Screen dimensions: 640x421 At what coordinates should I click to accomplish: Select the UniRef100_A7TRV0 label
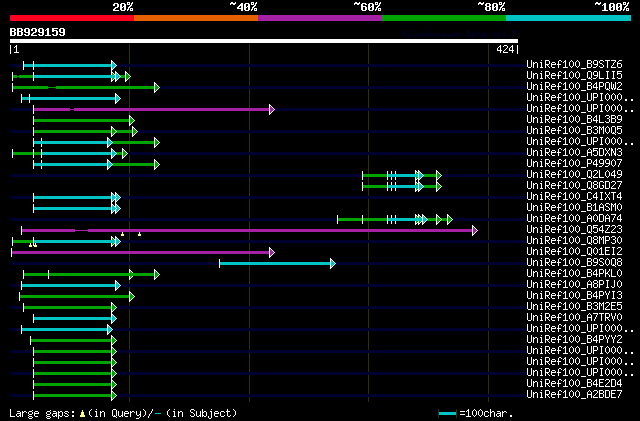tap(574, 318)
